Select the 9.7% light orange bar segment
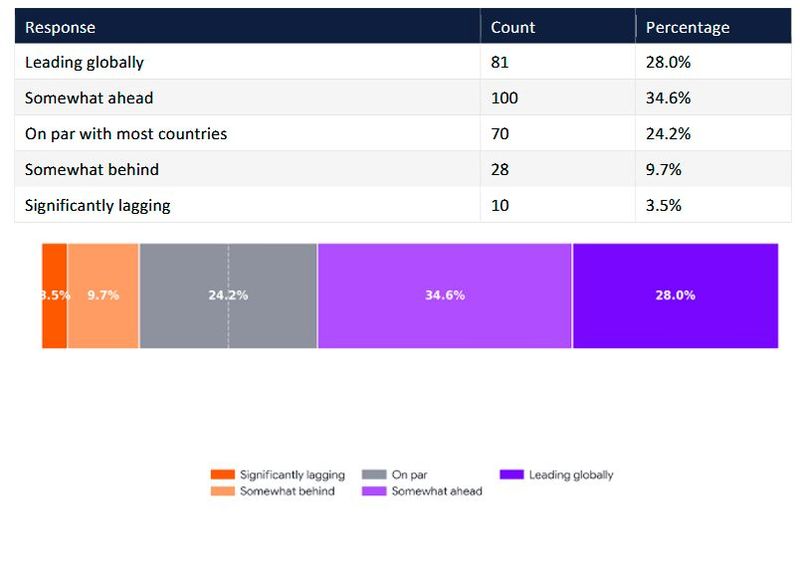Viewport: 800px width, 567px height. click(103, 296)
